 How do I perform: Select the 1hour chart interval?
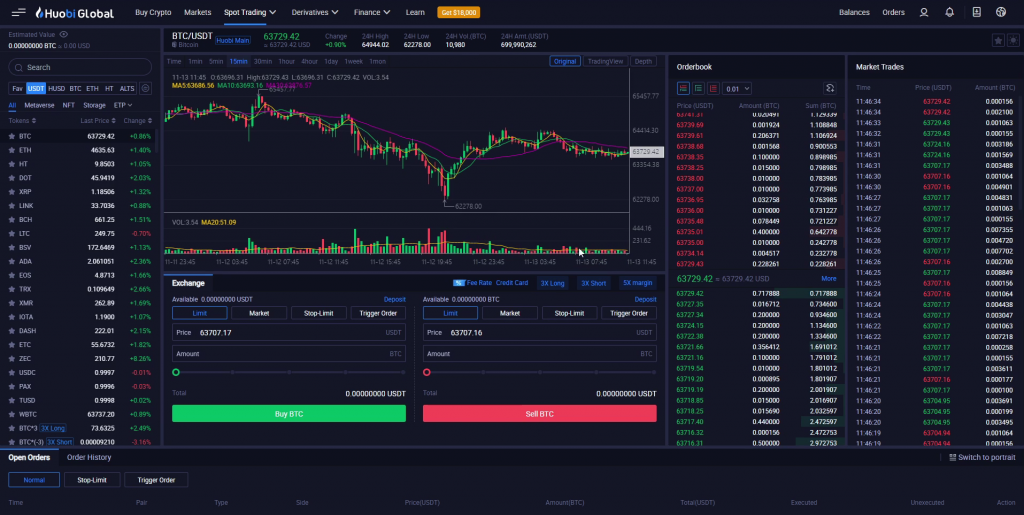pyautogui.click(x=287, y=61)
